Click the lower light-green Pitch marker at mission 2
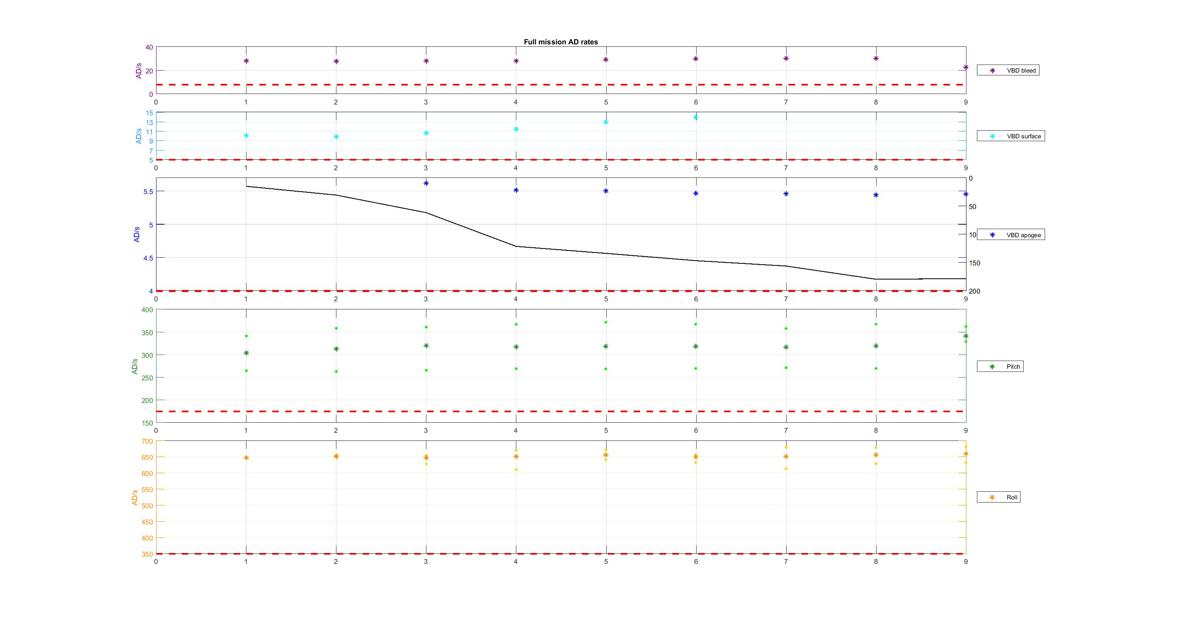This screenshot has width=1200, height=622. [336, 371]
